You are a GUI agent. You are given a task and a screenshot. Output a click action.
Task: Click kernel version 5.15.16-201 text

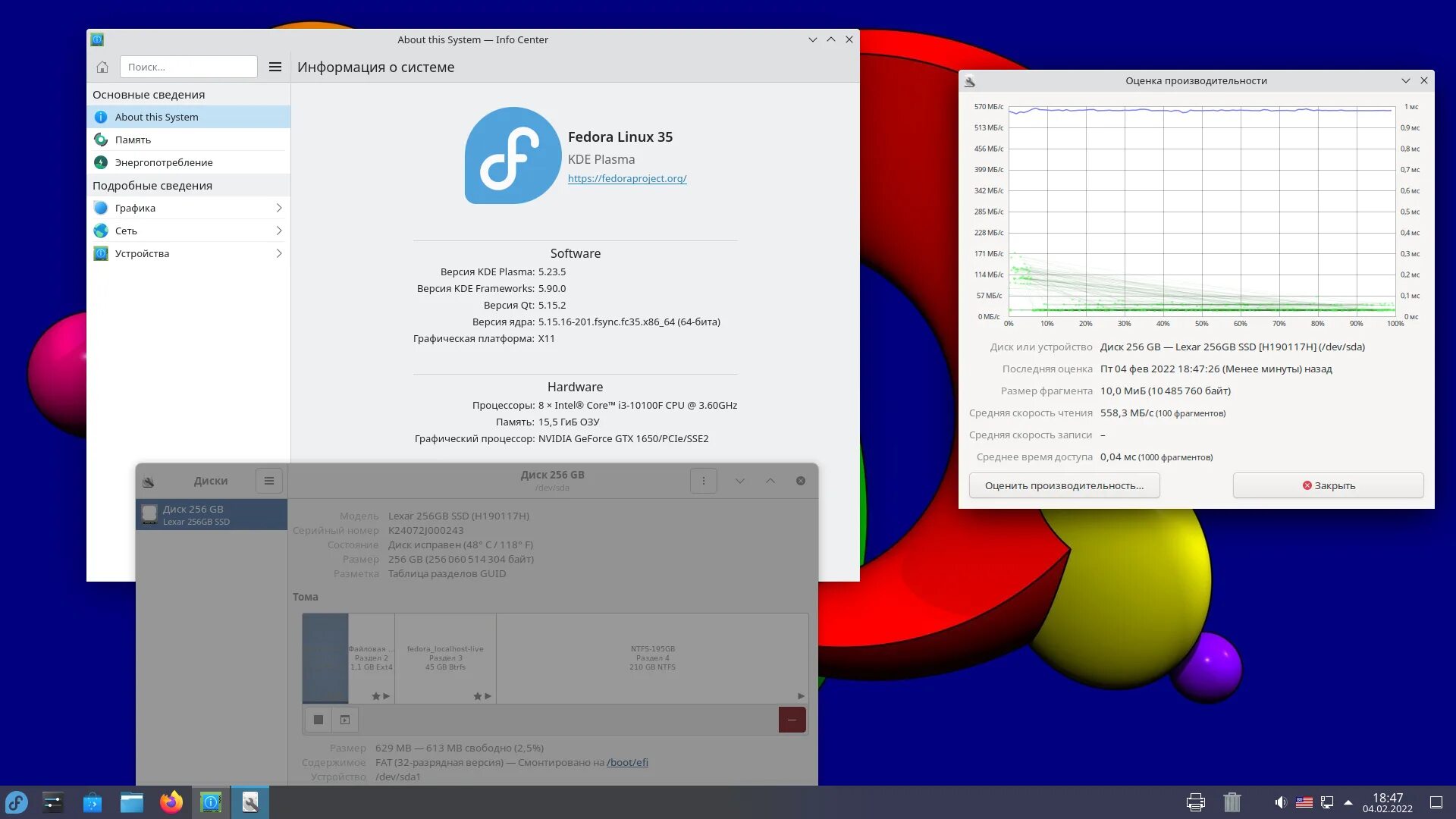(x=629, y=322)
